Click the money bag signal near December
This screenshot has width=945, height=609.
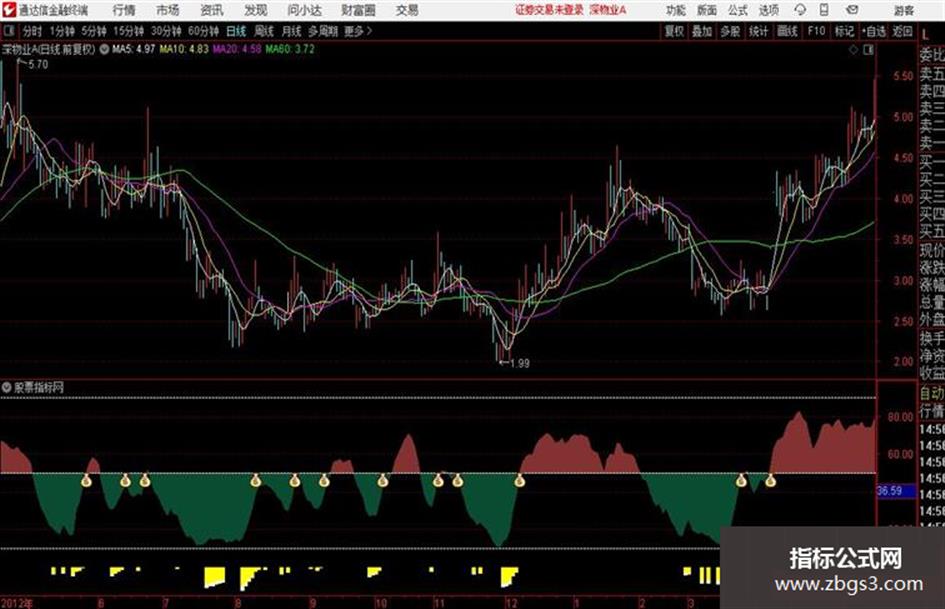pyautogui.click(x=520, y=481)
